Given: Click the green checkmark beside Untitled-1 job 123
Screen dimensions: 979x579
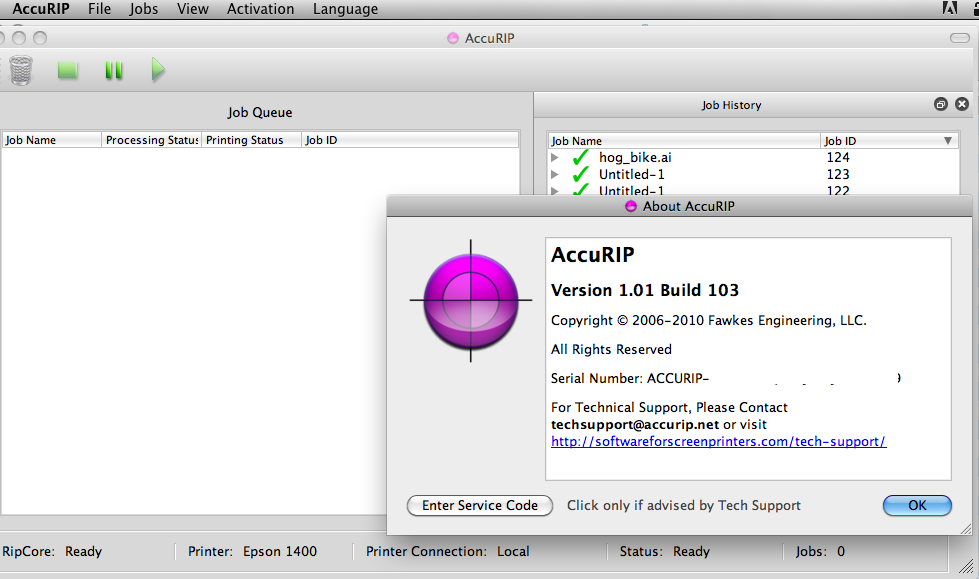Looking at the screenshot, I should pos(581,174).
